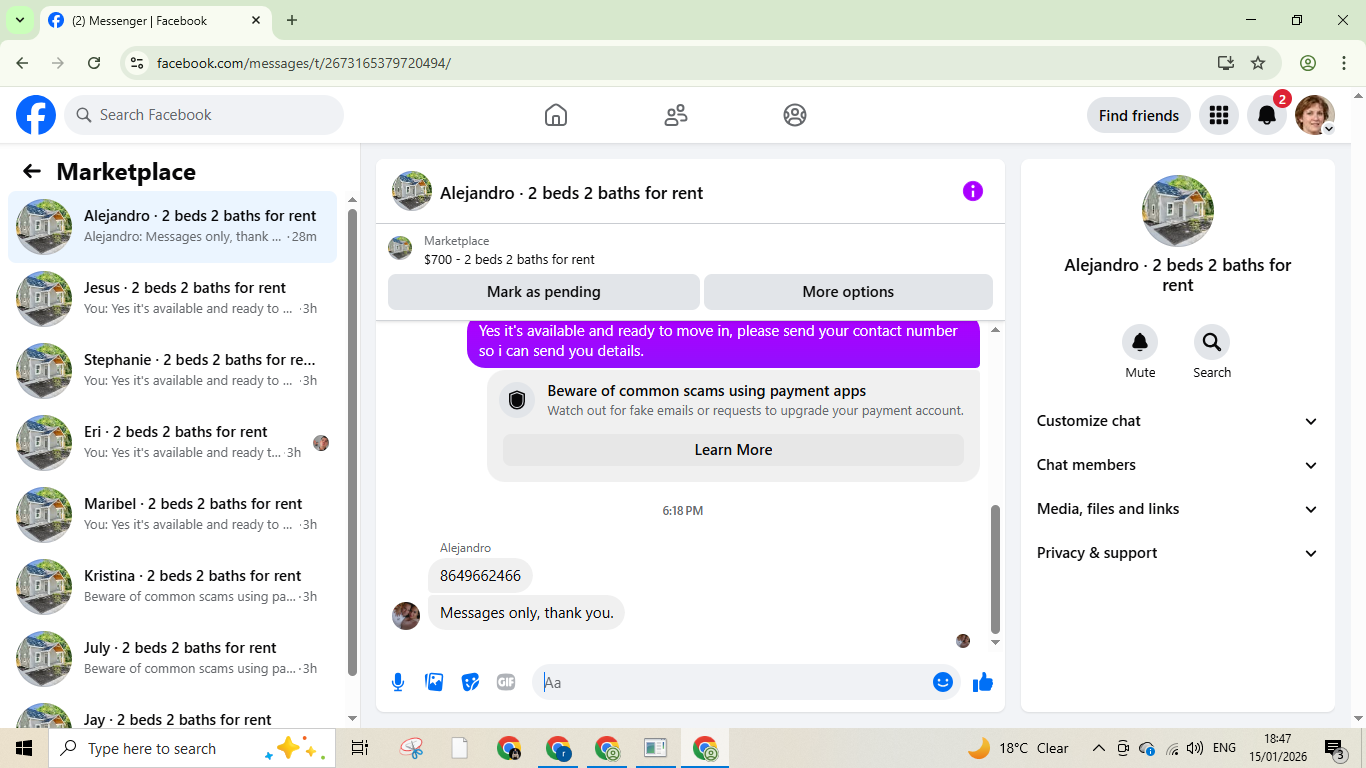Click the phone number message 8649662466
Screen dimensions: 1366x768
(480, 576)
